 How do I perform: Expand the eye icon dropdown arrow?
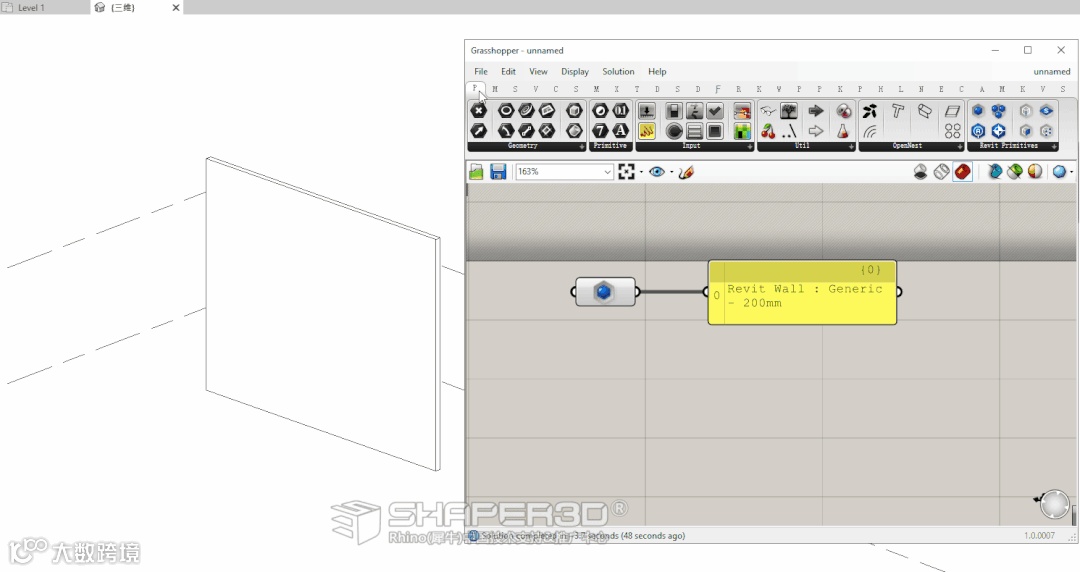(672, 172)
